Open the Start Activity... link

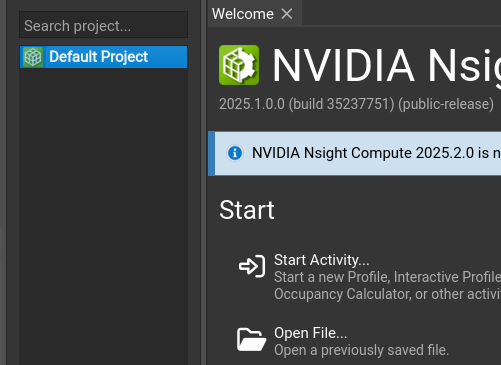pyautogui.click(x=322, y=260)
